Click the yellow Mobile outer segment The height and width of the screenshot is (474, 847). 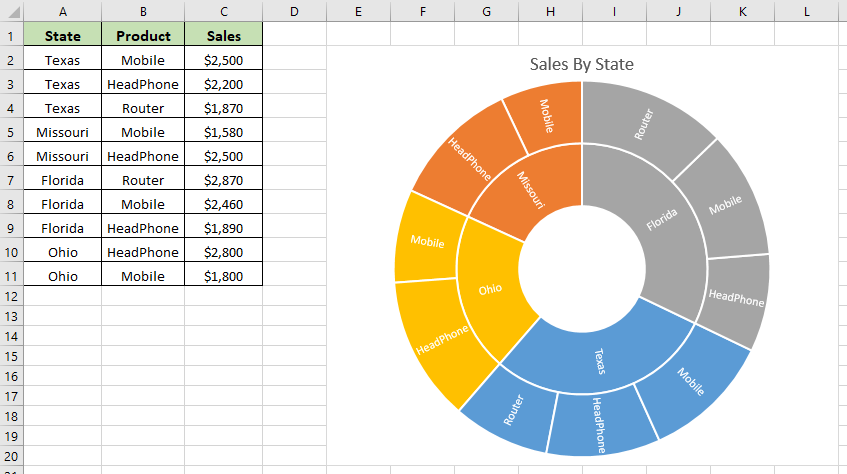pos(427,241)
